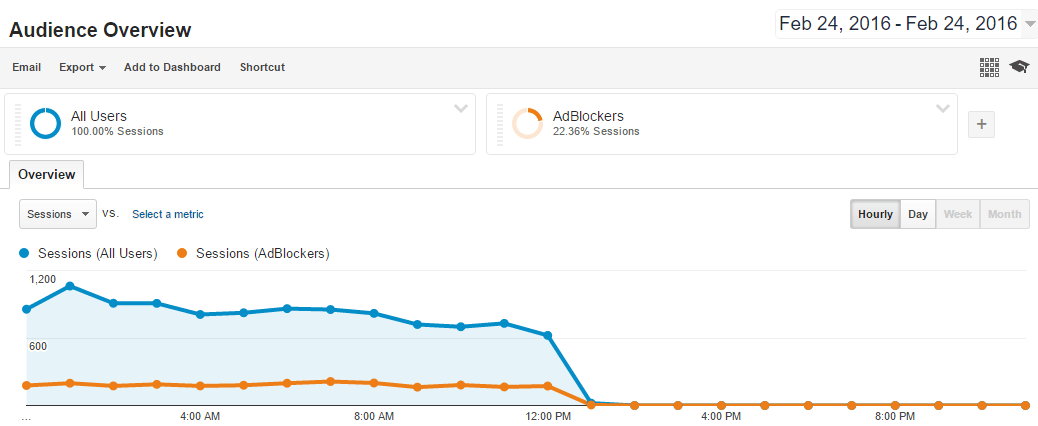Add a new segment with plus button
This screenshot has height=426, width=1038.
pos(981,124)
